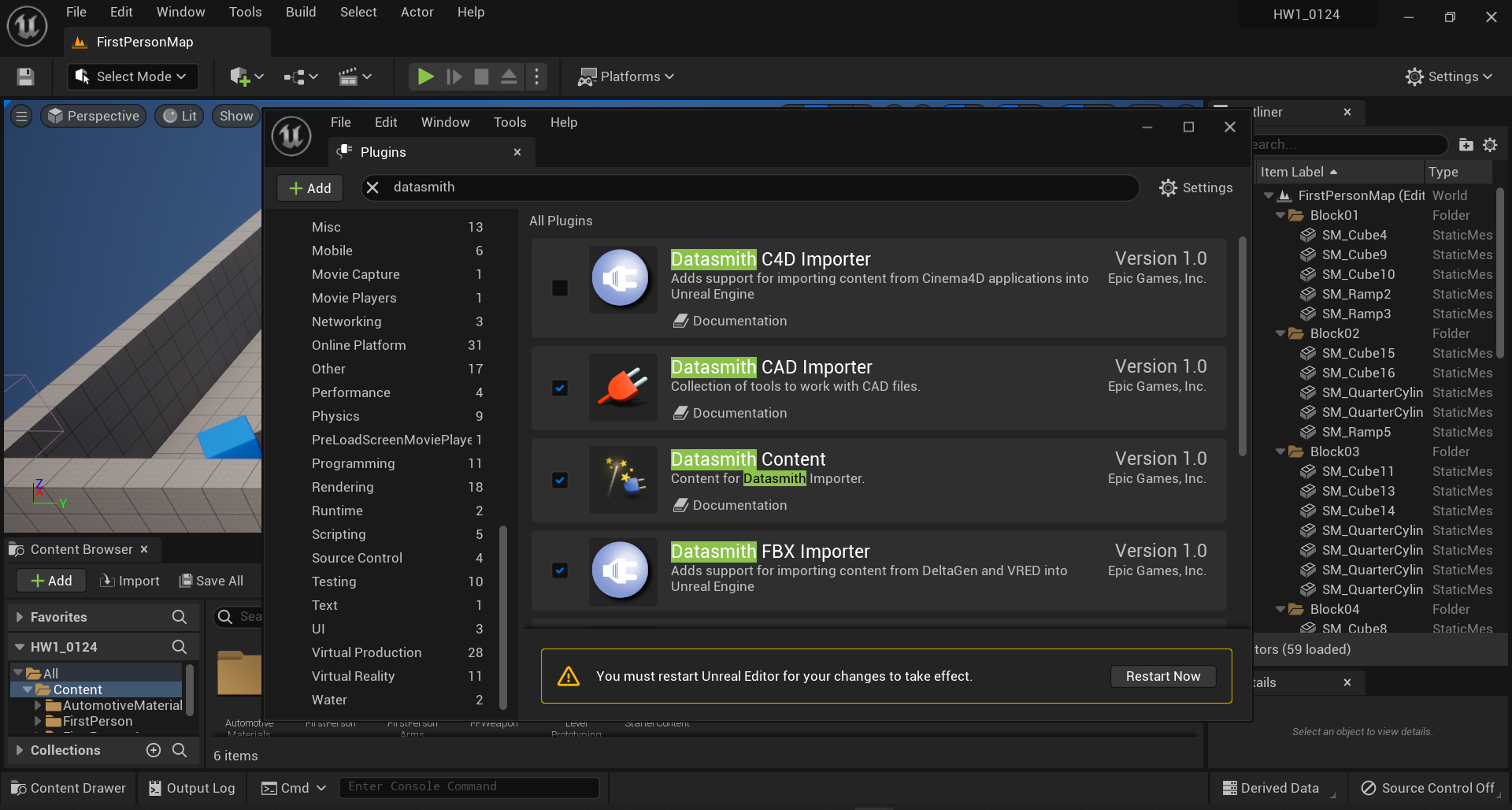
Task: Enable the Datasmith C4D Importer checkbox
Action: (560, 288)
